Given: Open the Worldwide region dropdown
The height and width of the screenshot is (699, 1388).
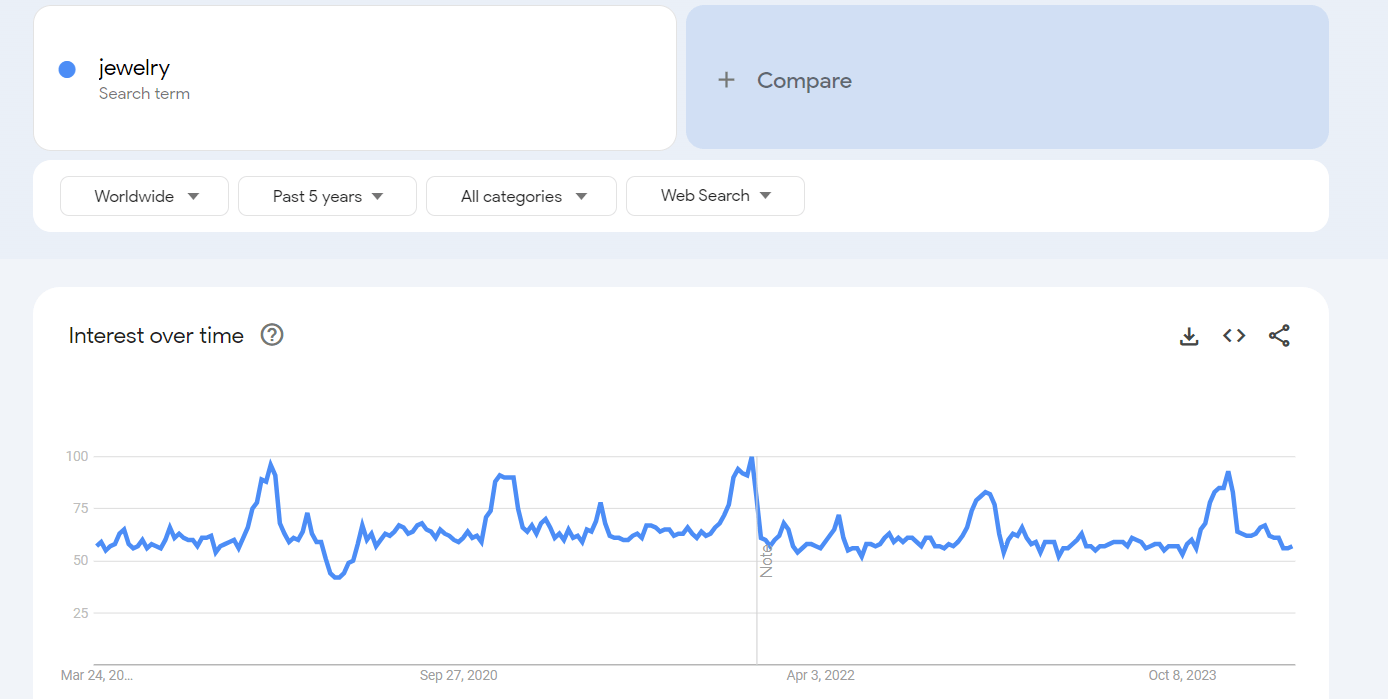Looking at the screenshot, I should coord(145,196).
